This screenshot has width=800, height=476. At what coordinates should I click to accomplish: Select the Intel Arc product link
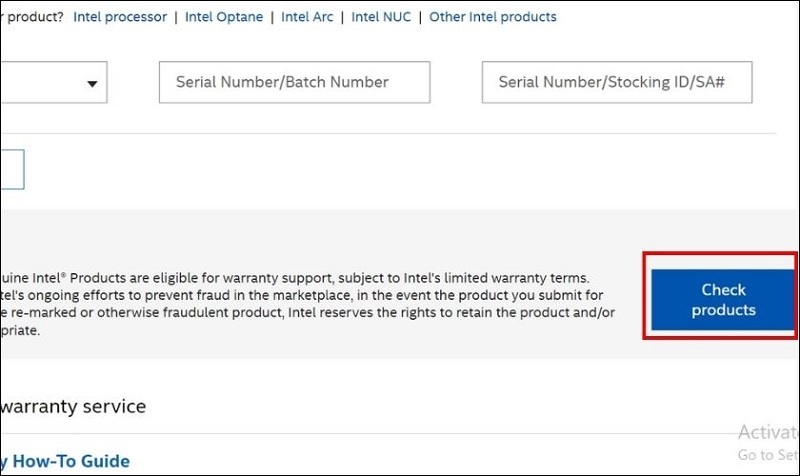click(x=309, y=17)
